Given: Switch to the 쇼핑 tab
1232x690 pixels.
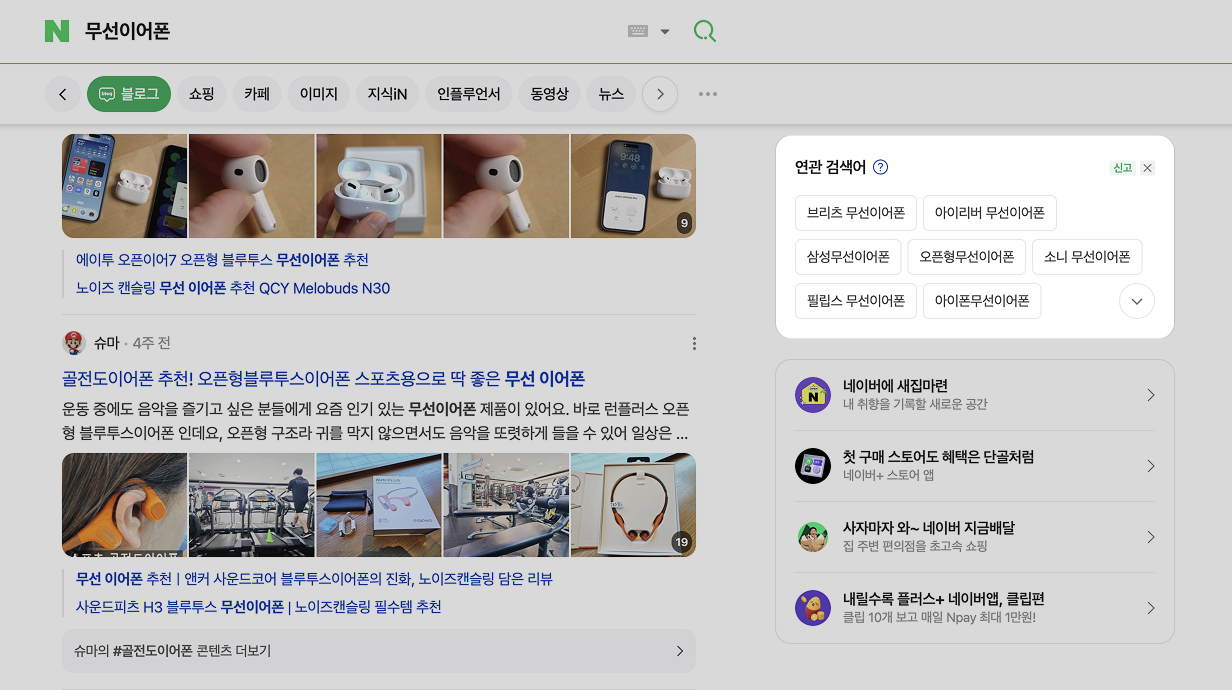Looking at the screenshot, I should (202, 94).
